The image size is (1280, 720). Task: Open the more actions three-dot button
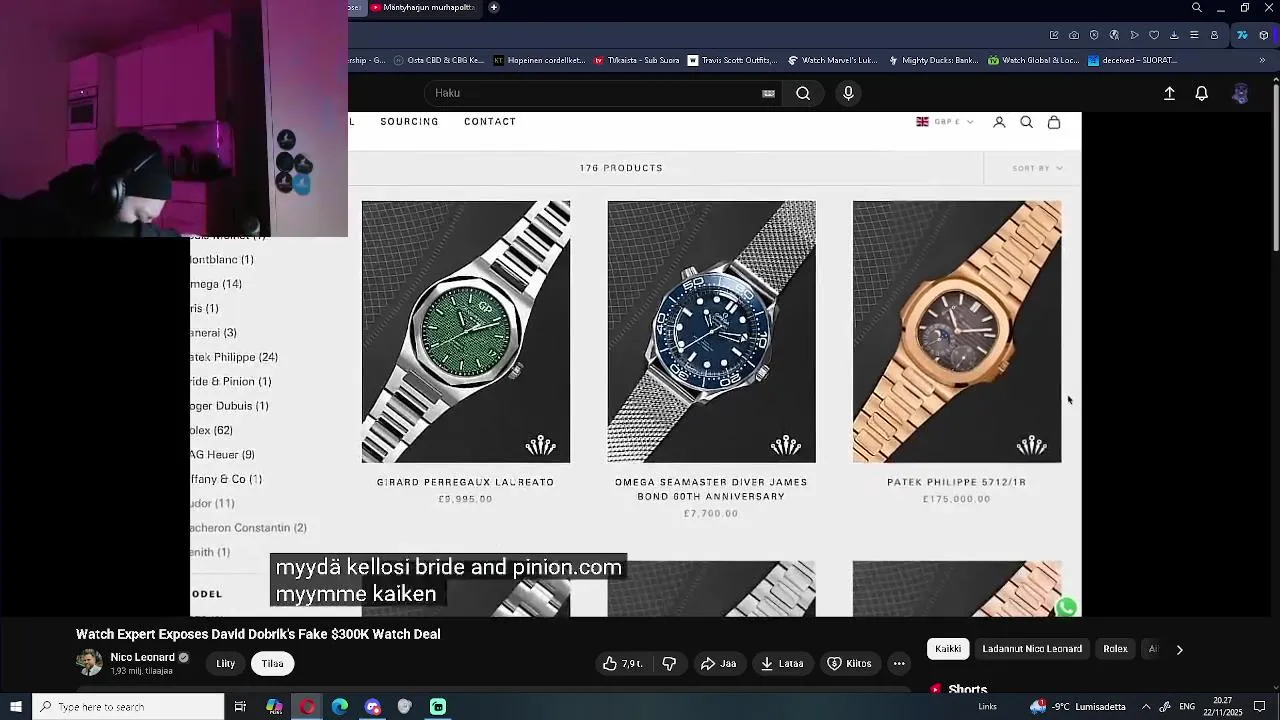pos(899,663)
